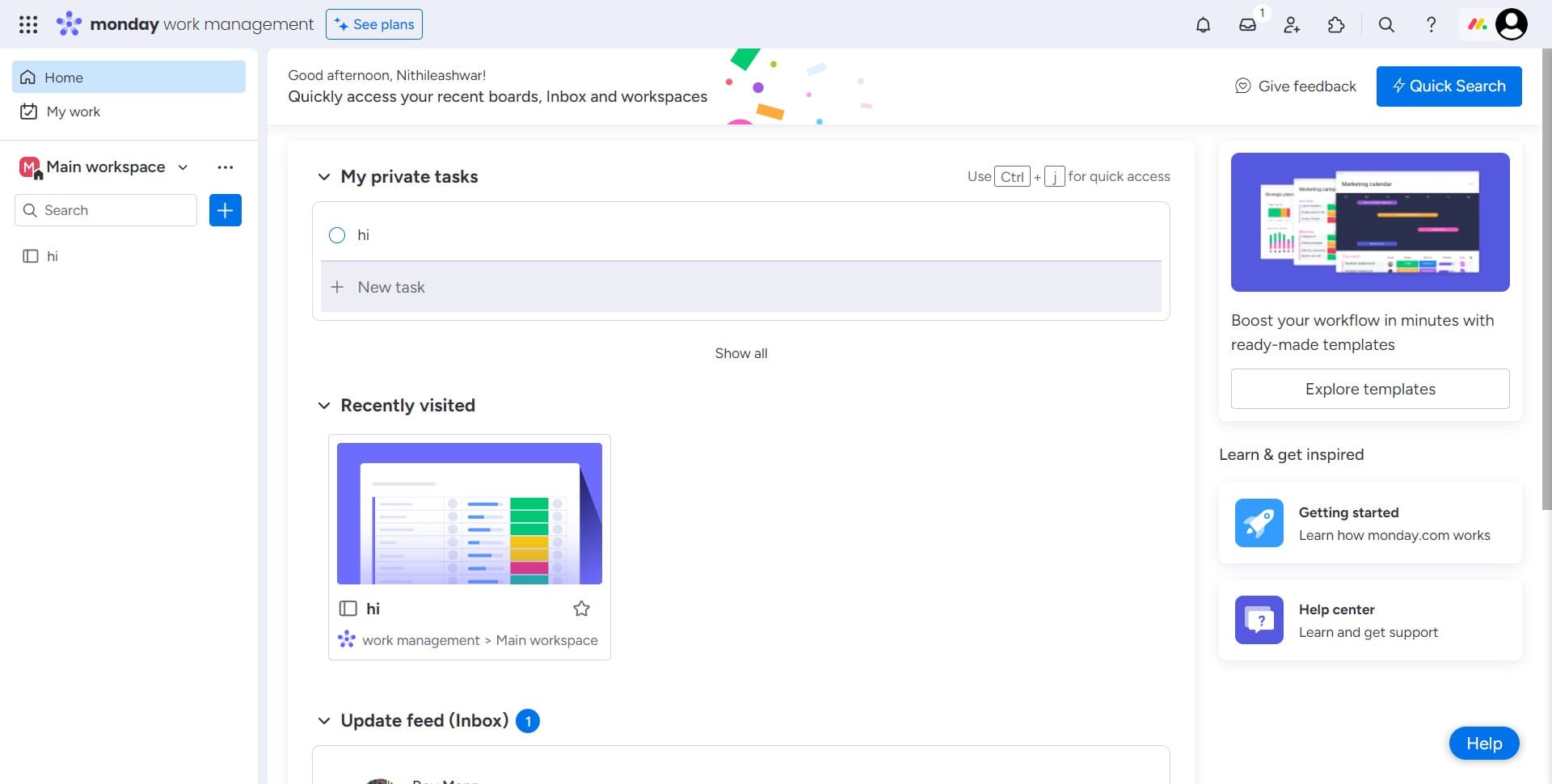This screenshot has width=1552, height=784.
Task: Click Show all under private tasks
Action: click(x=740, y=353)
